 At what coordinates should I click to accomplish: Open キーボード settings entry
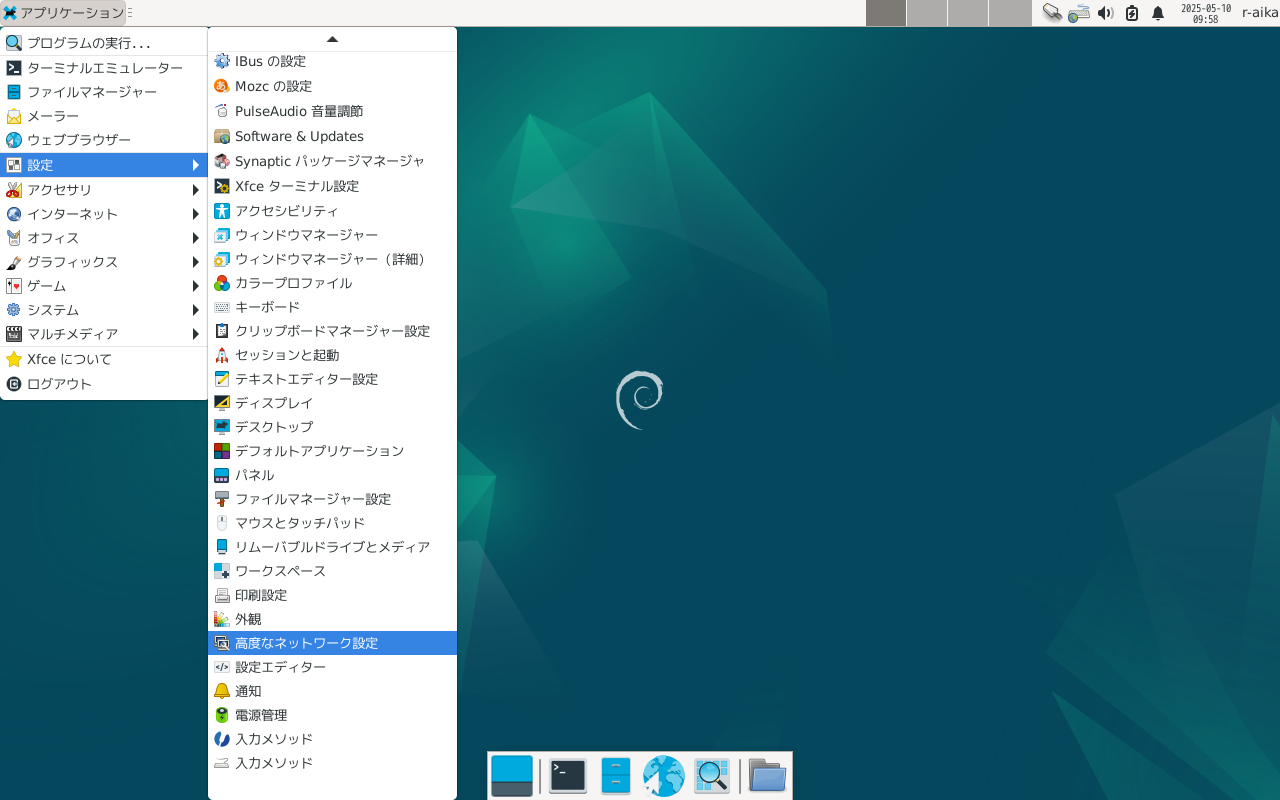pyautogui.click(x=332, y=307)
